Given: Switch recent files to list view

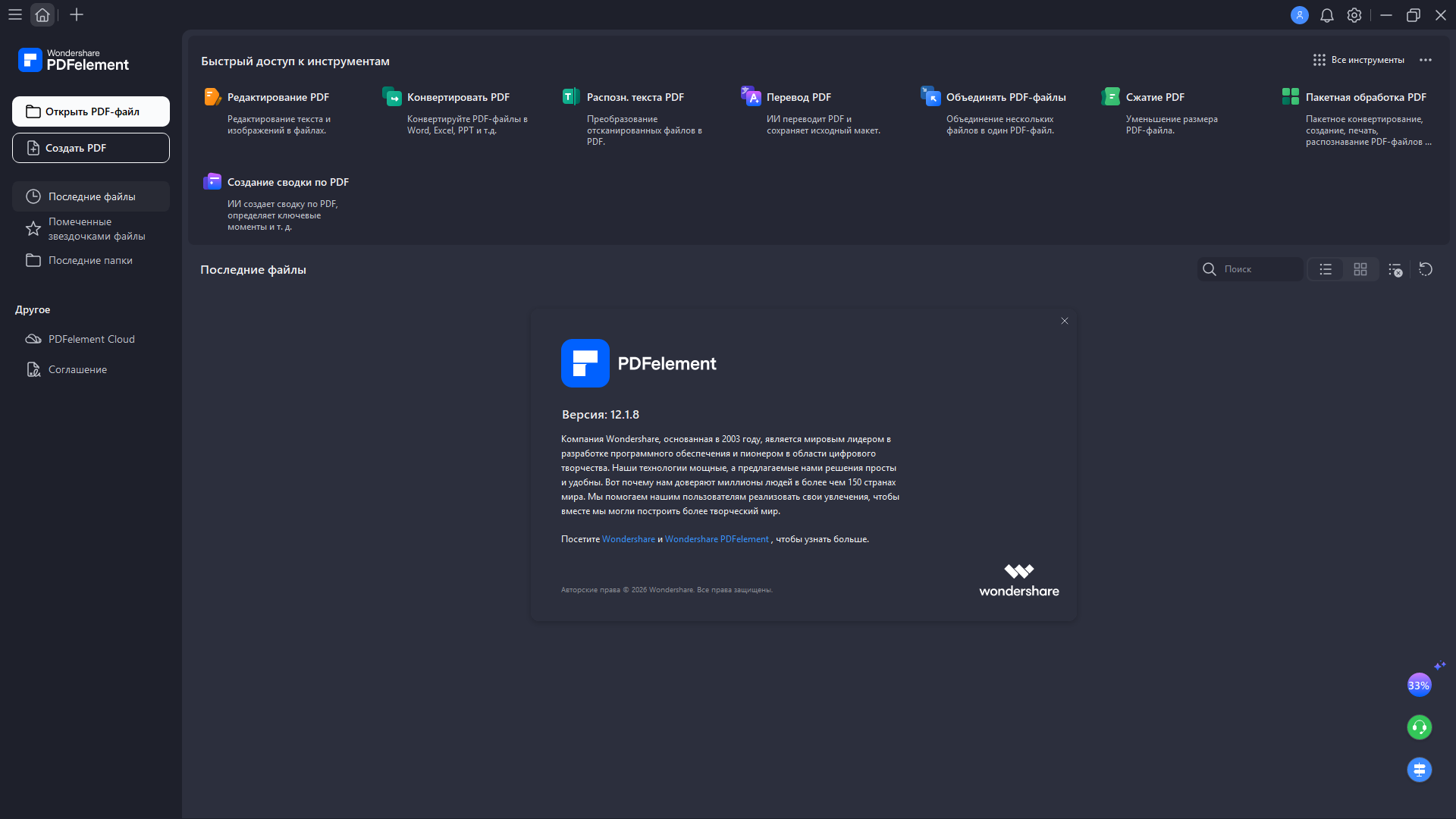Looking at the screenshot, I should (1326, 269).
